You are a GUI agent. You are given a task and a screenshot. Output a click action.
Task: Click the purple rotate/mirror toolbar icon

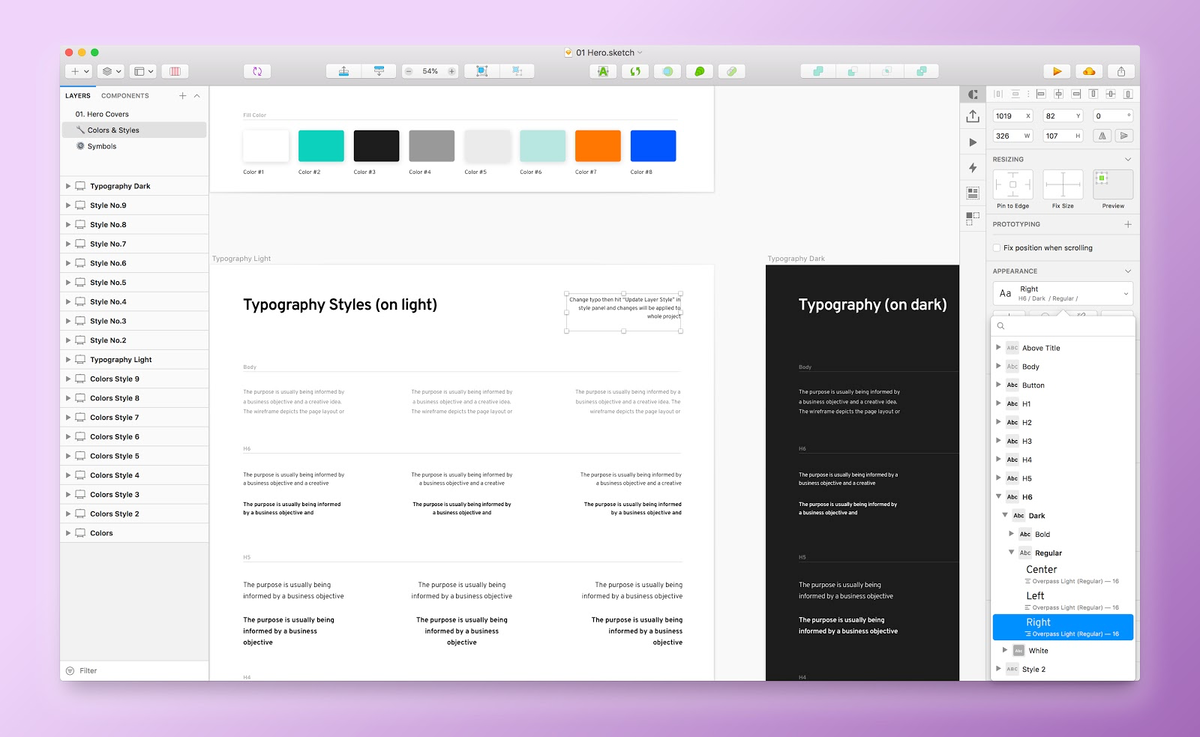coord(257,71)
